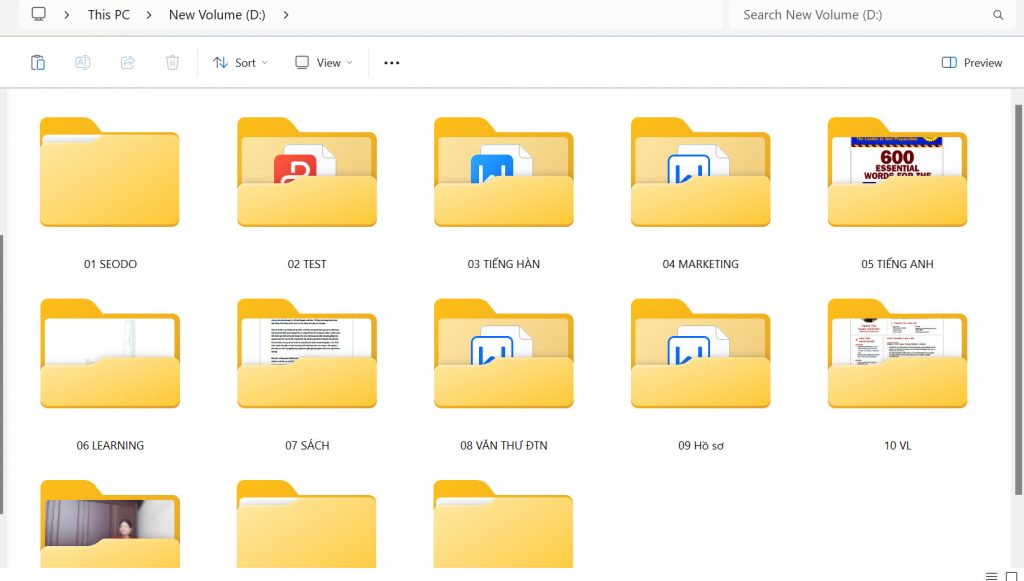Switch to details view via status bar icon
This screenshot has width=1024, height=581.
point(993,574)
